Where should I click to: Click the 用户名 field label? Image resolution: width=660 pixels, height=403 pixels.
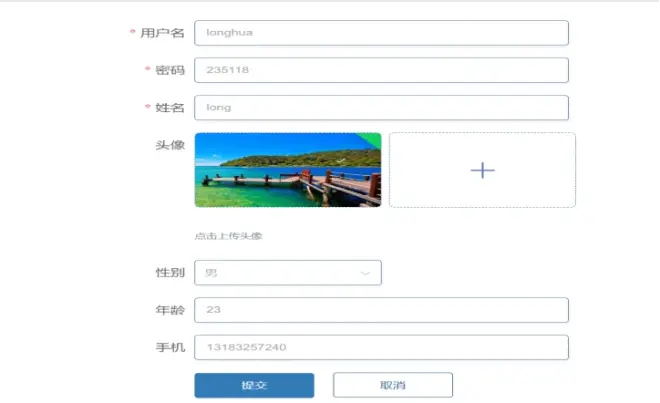[x=162, y=33]
